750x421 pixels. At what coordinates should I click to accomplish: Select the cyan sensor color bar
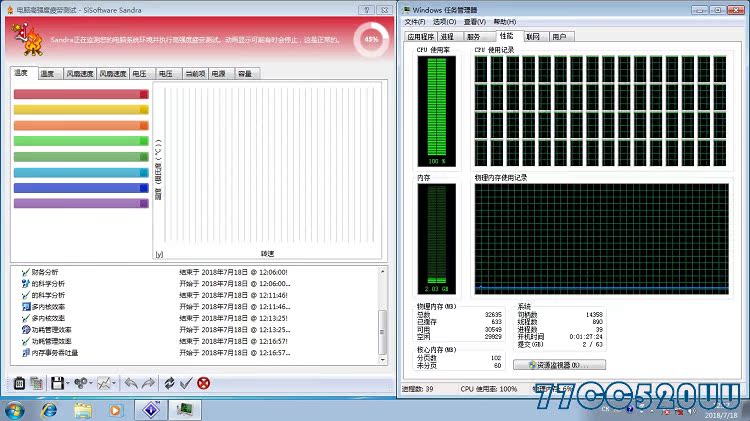click(x=81, y=173)
